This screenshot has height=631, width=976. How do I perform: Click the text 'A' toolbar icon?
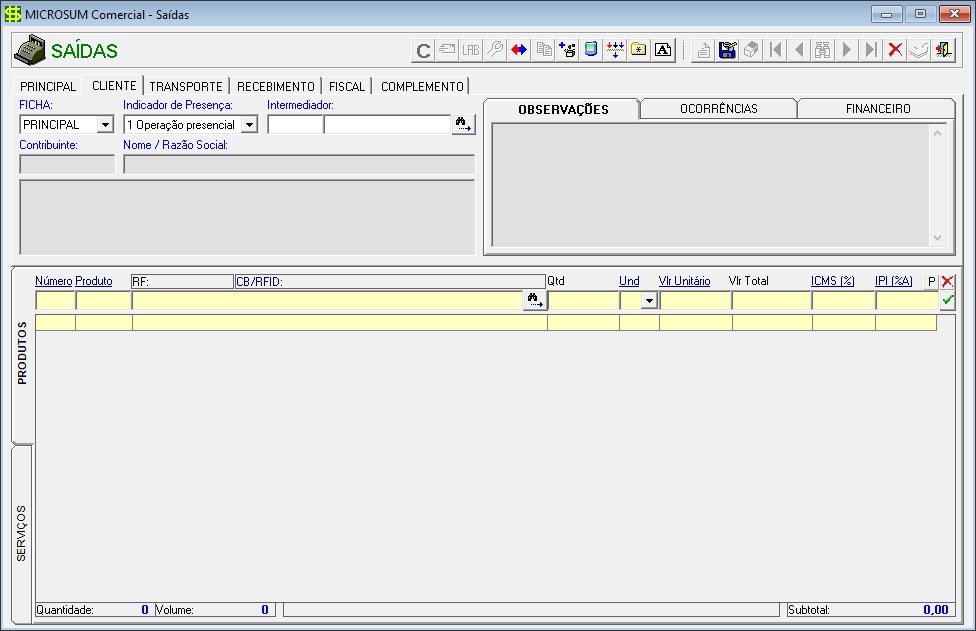tap(663, 50)
